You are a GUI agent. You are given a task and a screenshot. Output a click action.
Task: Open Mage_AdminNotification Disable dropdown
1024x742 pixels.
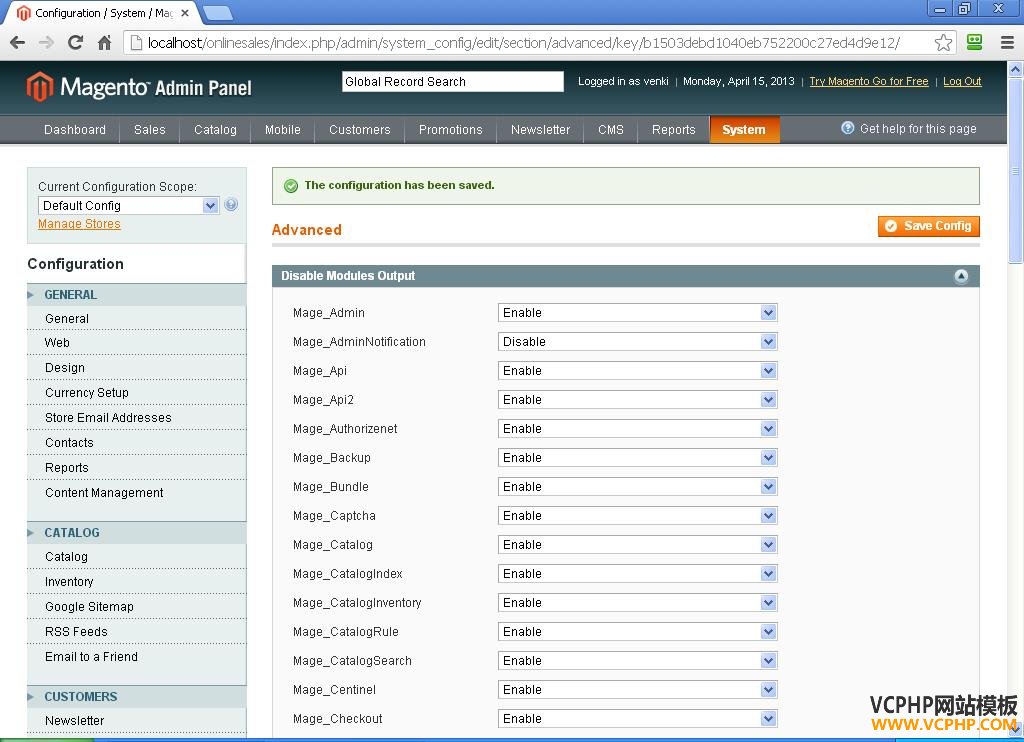point(637,342)
